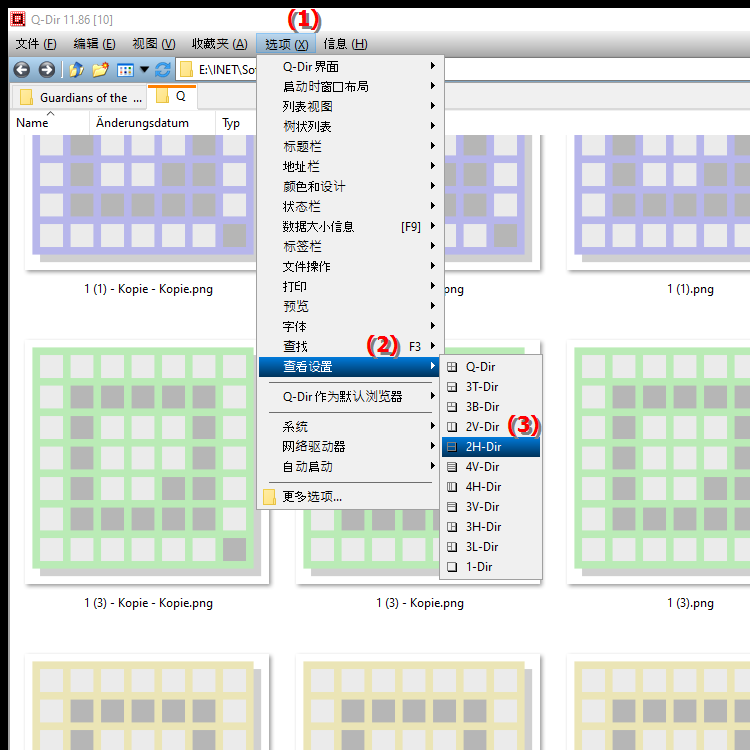The image size is (750, 750).
Task: Open the 收藏夹 (A) menu
Action: point(220,44)
